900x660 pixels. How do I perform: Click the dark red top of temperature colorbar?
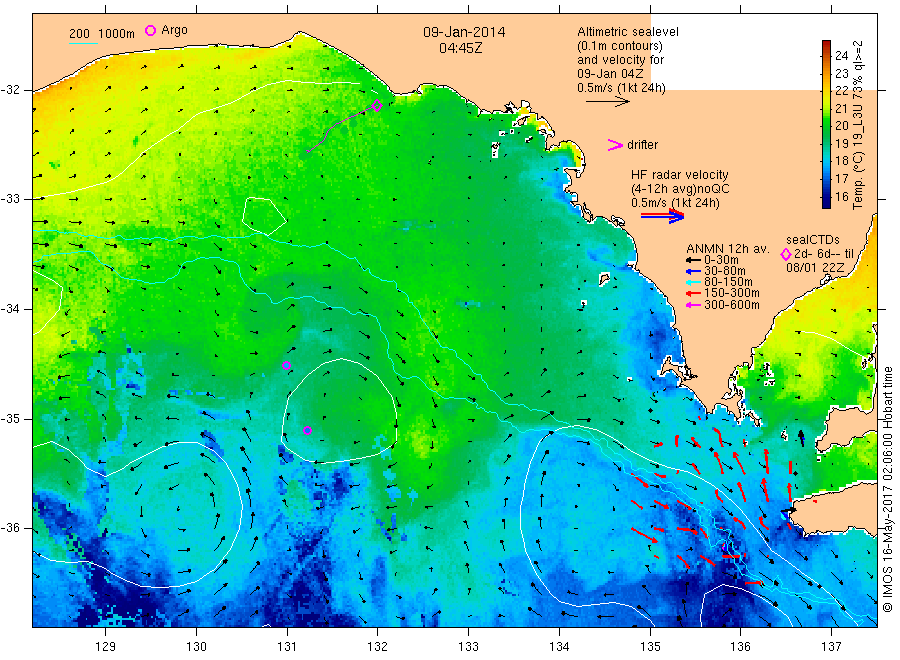[826, 44]
